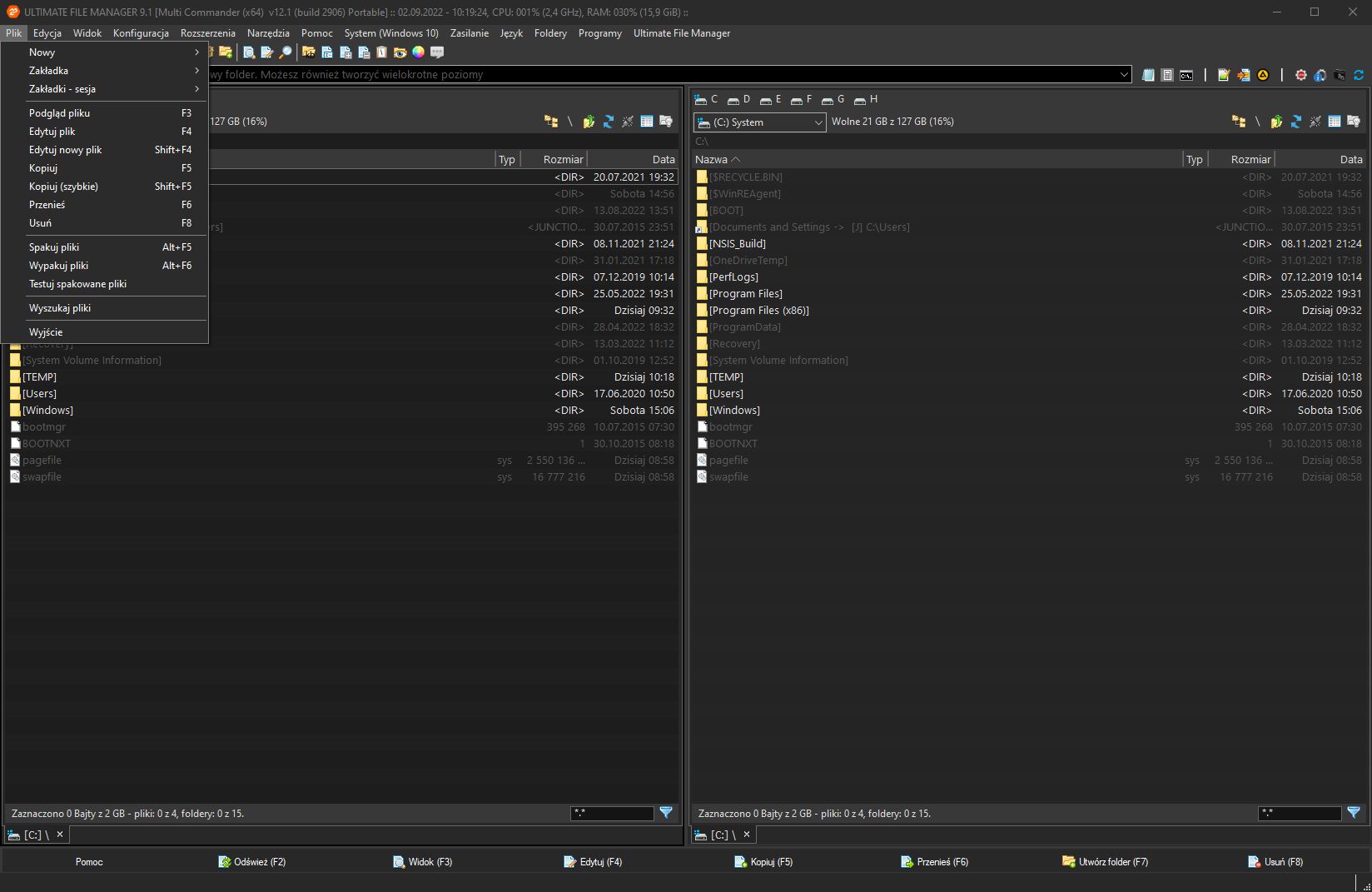This screenshot has width=1372, height=892.
Task: Click the edit file pencil icon
Action: (x=267, y=52)
